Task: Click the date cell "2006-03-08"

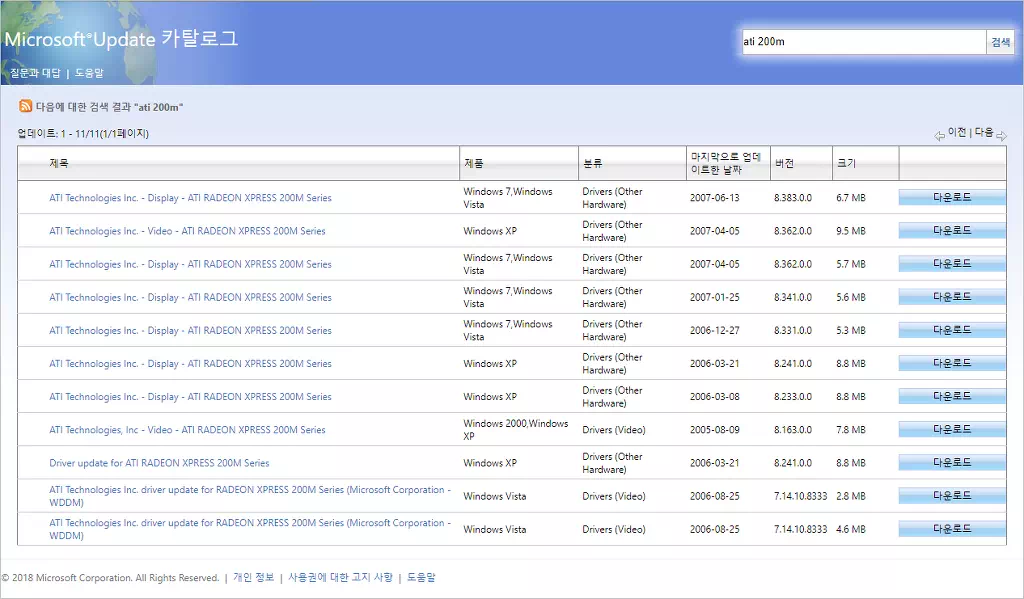Action: (714, 397)
